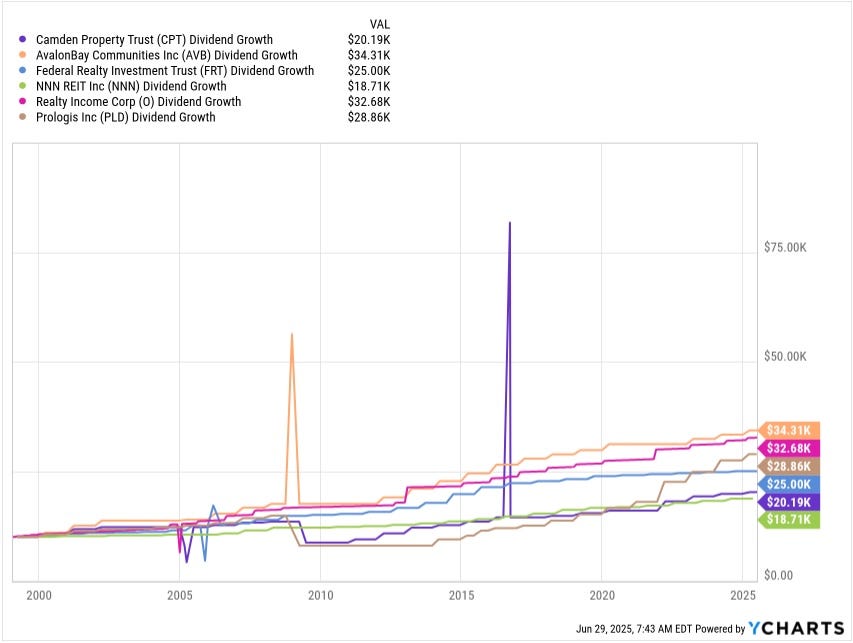This screenshot has width=853, height=643.
Task: Click the 2015 x-axis year label
Action: pos(461,595)
